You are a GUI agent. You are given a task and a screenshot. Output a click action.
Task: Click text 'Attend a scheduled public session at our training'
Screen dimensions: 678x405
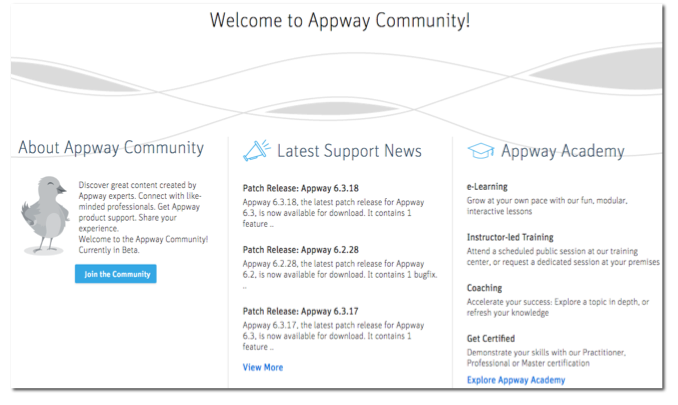(552, 251)
